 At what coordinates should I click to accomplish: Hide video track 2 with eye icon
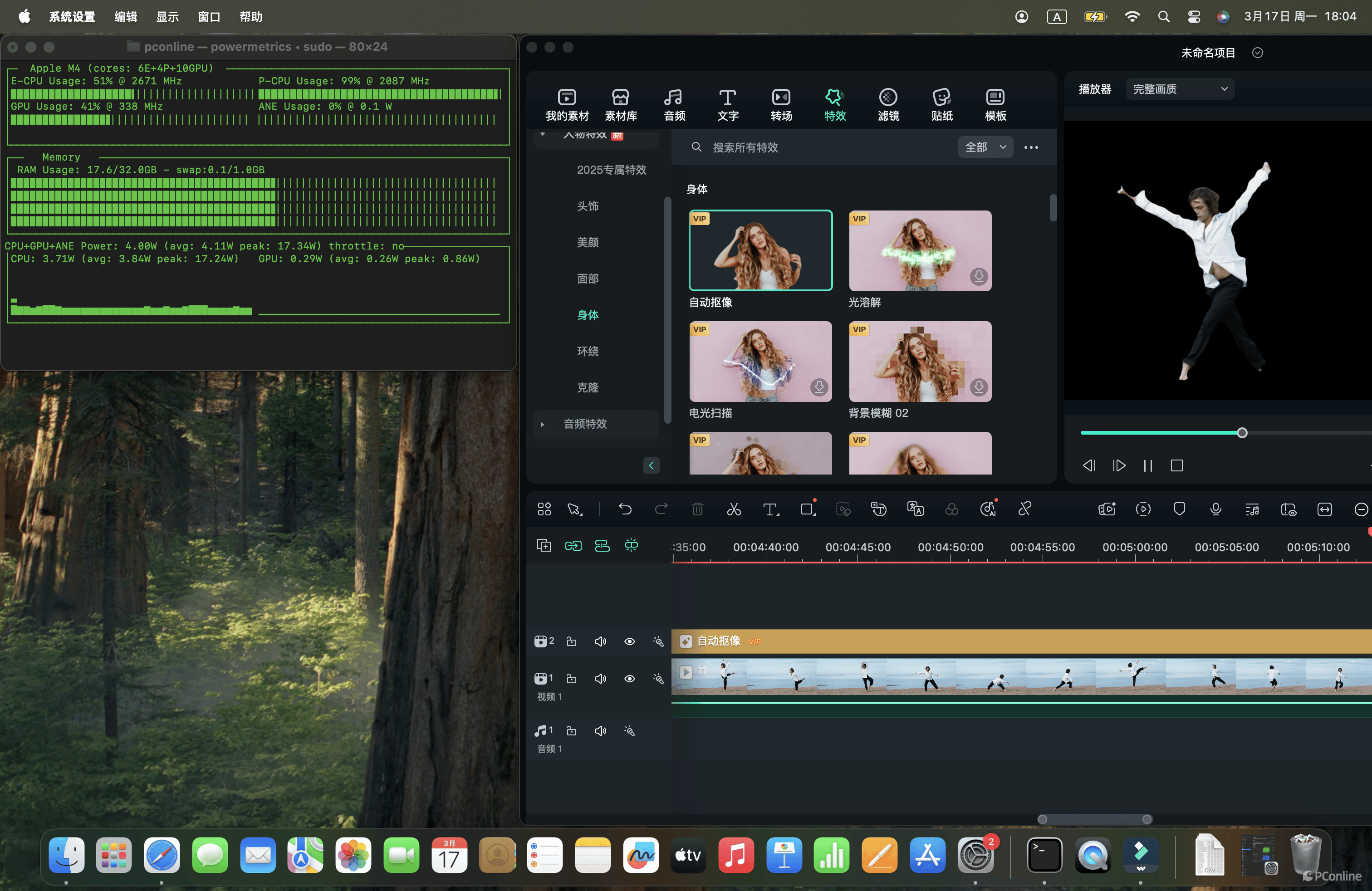click(x=629, y=641)
